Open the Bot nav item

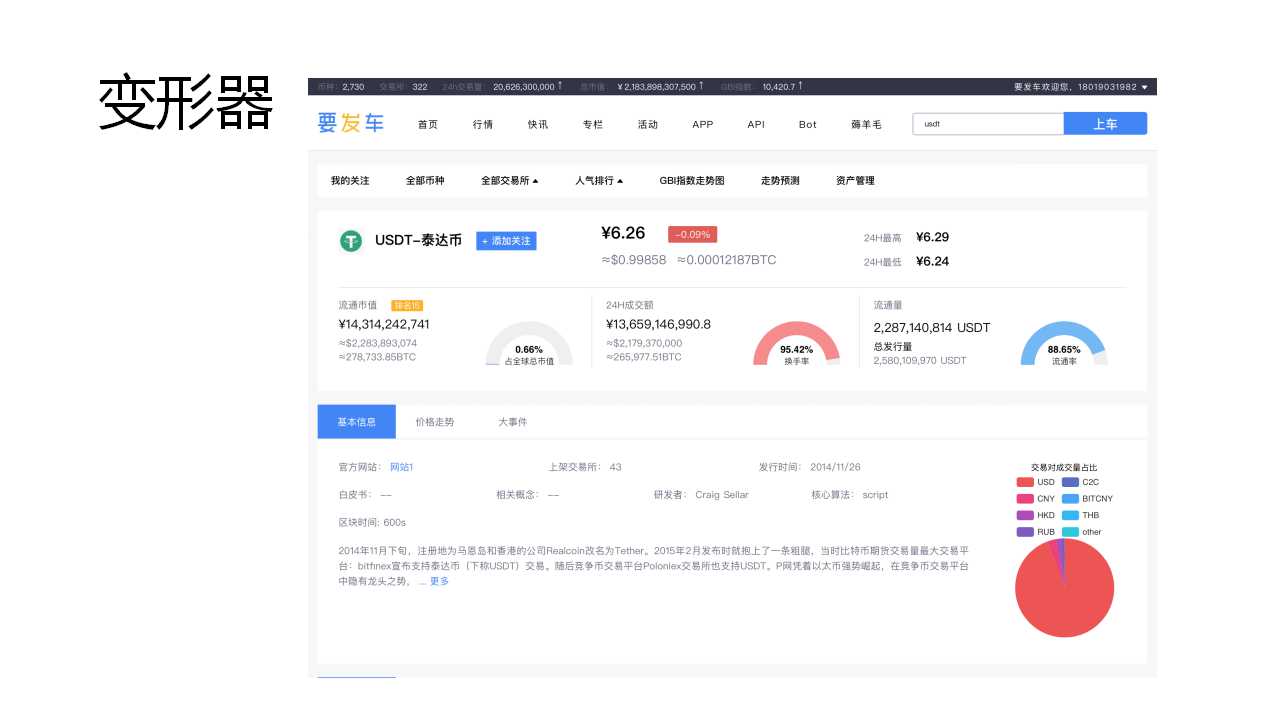[x=808, y=124]
